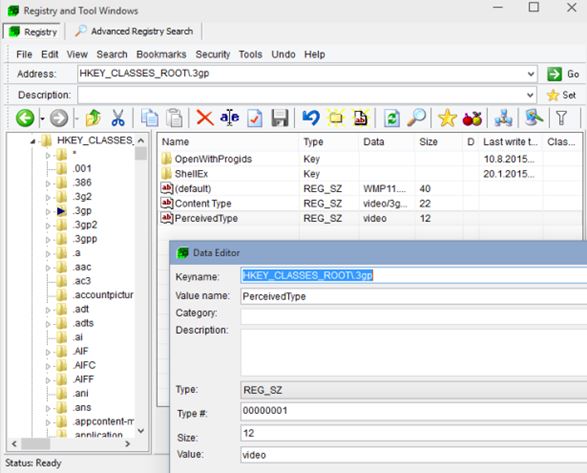Click the Rename text-cursor icon
The image size is (587, 473).
pyautogui.click(x=229, y=118)
